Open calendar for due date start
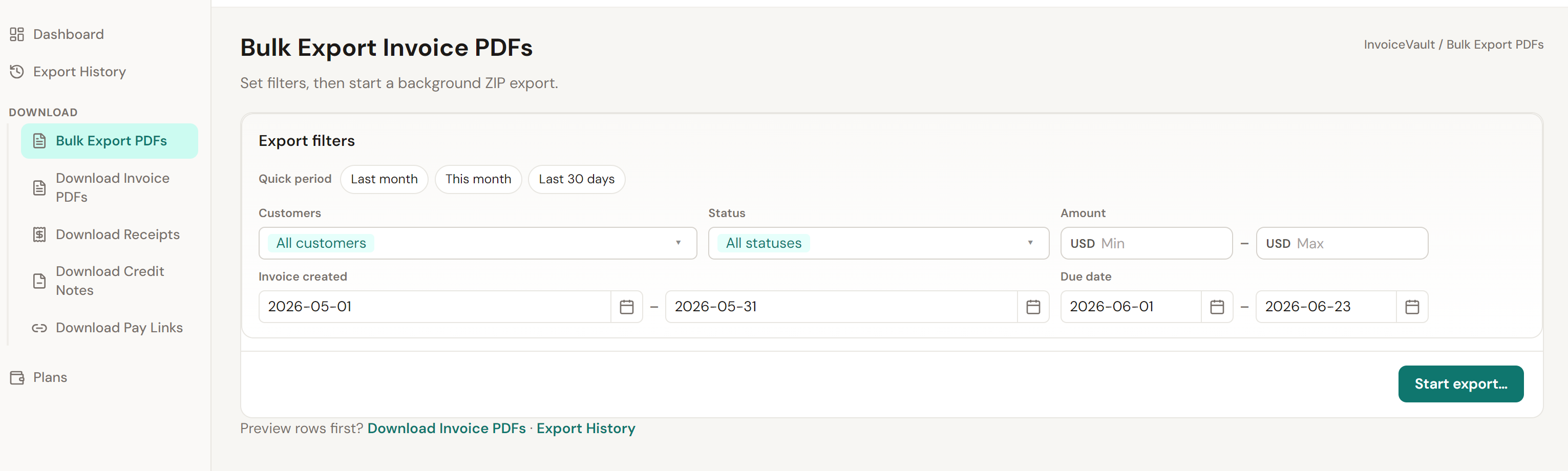1568x471 pixels. (x=1217, y=307)
